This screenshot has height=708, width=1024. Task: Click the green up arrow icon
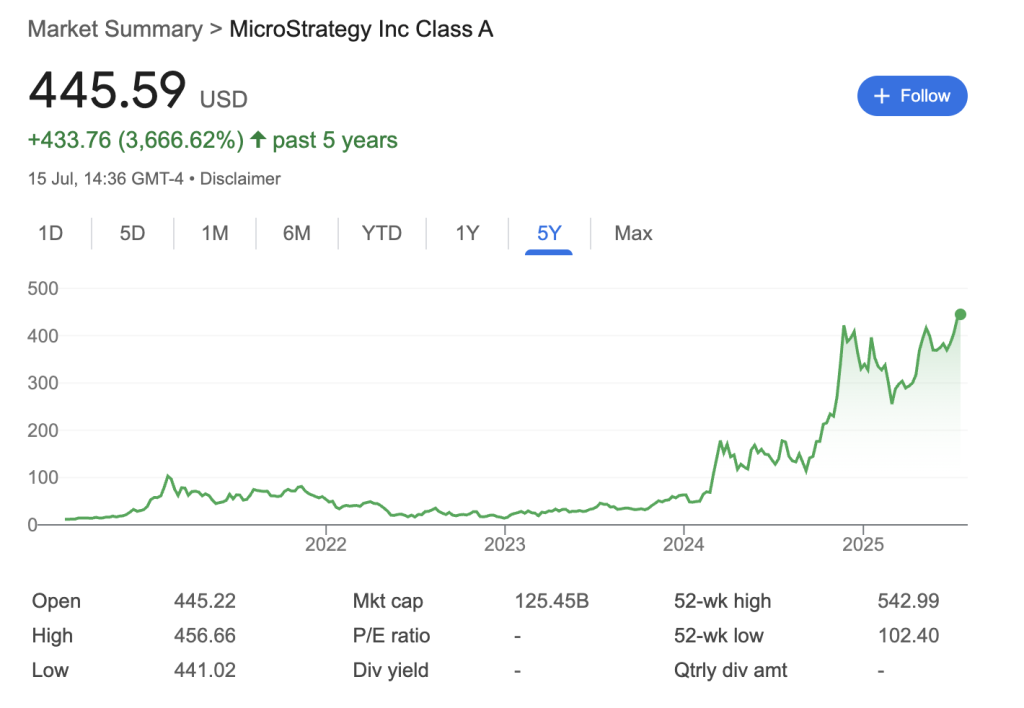coord(258,139)
